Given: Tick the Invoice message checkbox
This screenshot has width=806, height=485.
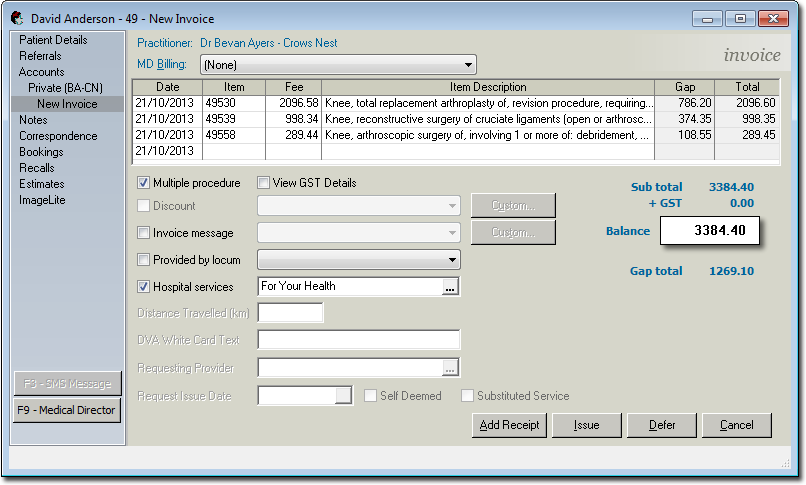Looking at the screenshot, I should 143,233.
